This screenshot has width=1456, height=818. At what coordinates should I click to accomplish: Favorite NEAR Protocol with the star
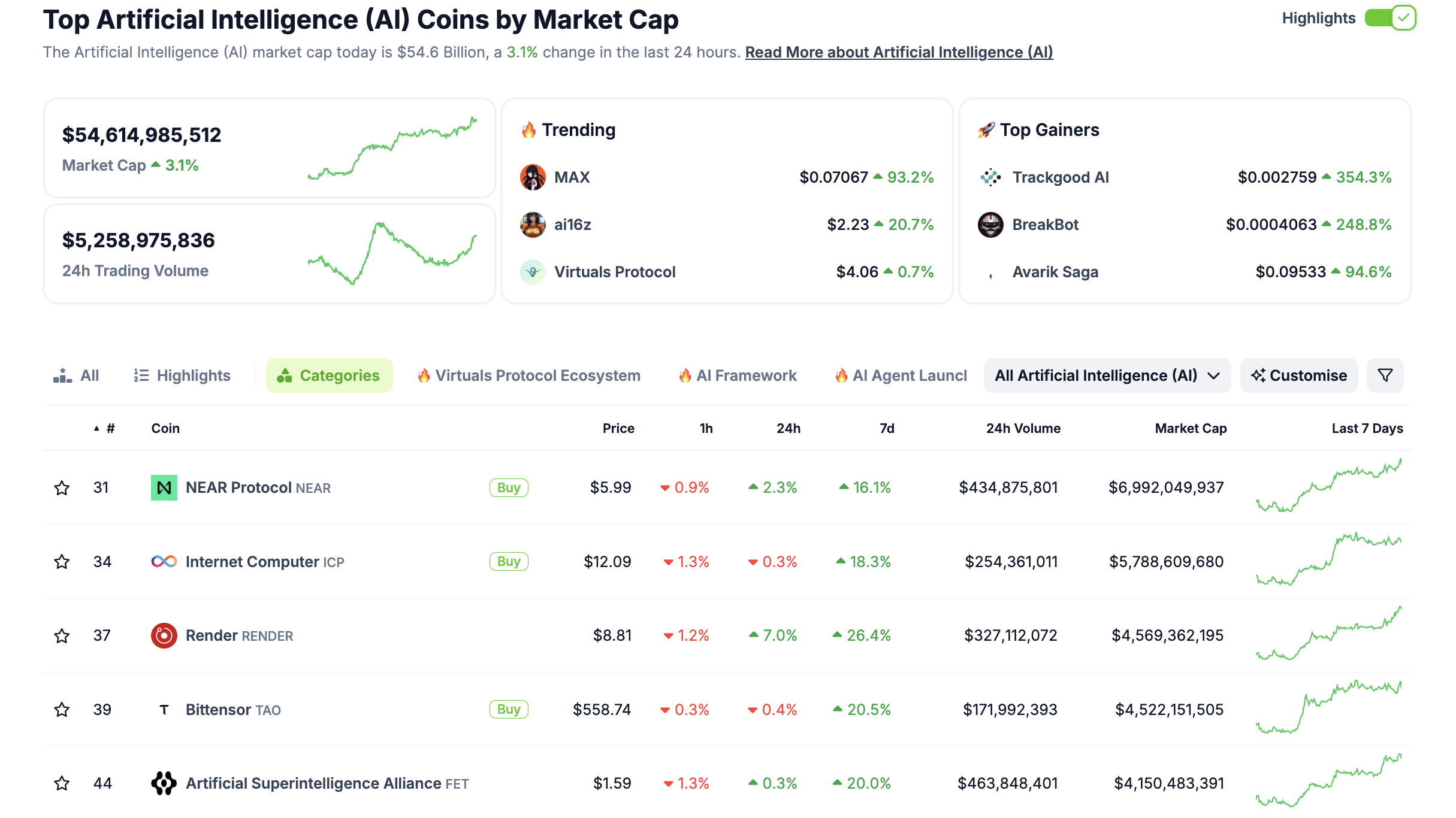point(62,487)
